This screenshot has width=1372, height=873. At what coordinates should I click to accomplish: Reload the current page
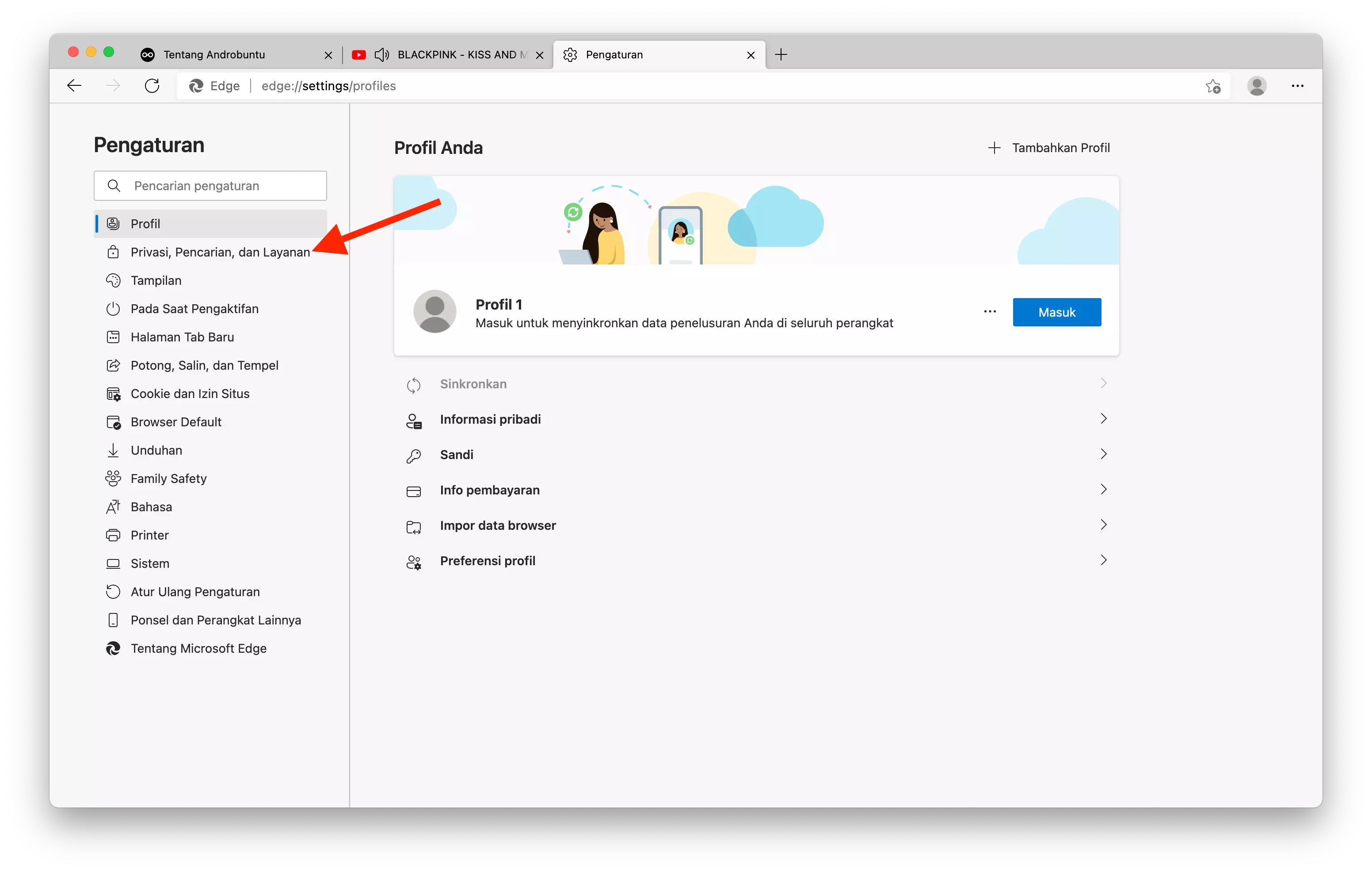[152, 85]
